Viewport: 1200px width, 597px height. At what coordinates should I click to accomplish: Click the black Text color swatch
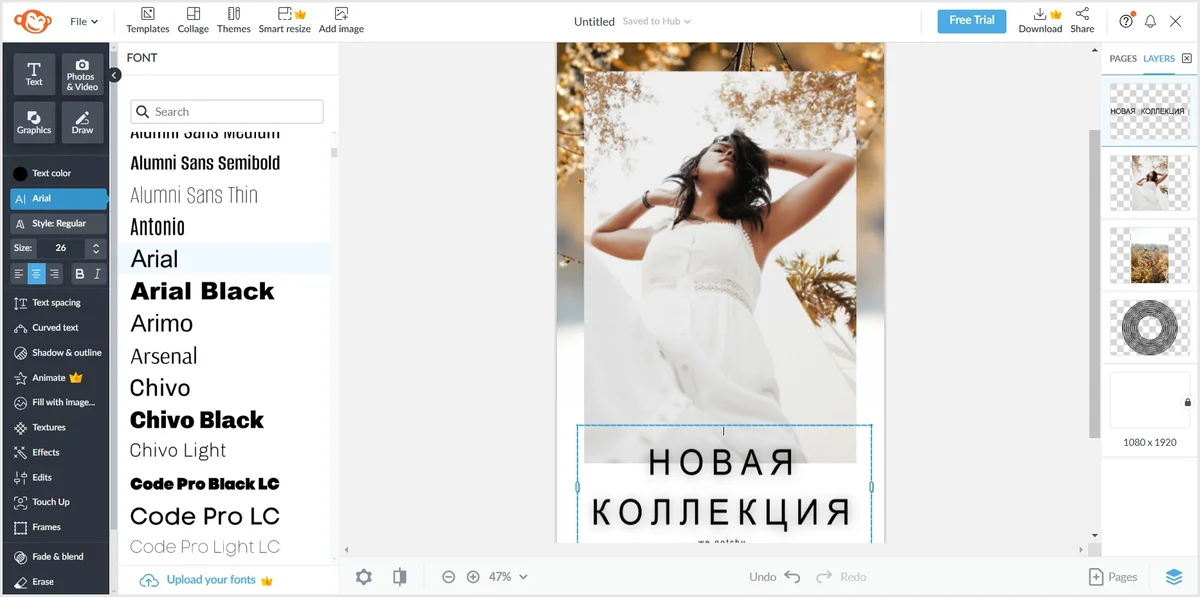[x=20, y=173]
